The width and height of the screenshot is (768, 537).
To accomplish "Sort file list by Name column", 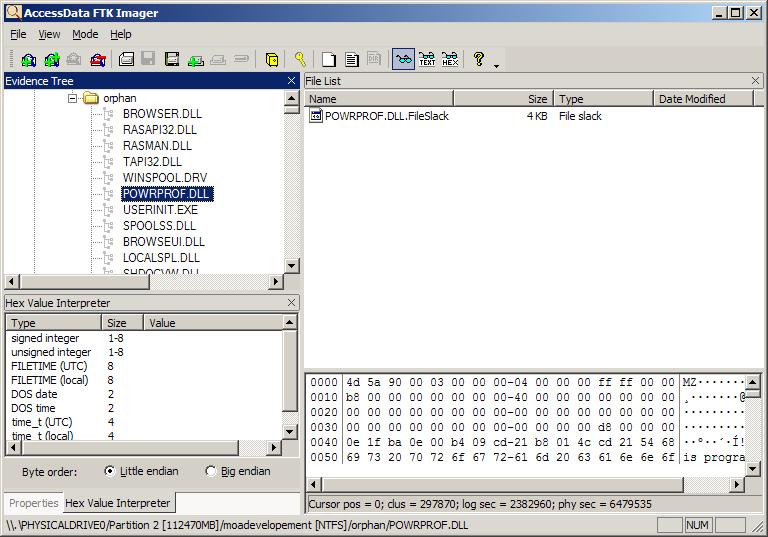I will pyautogui.click(x=379, y=99).
